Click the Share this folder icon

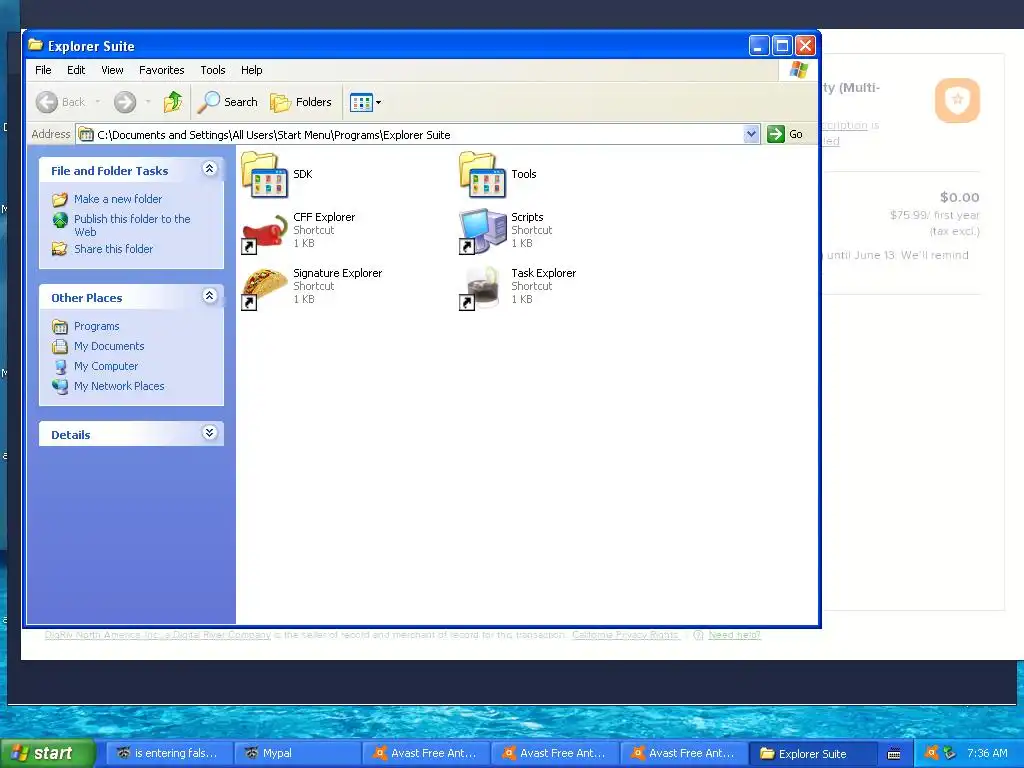[x=59, y=249]
